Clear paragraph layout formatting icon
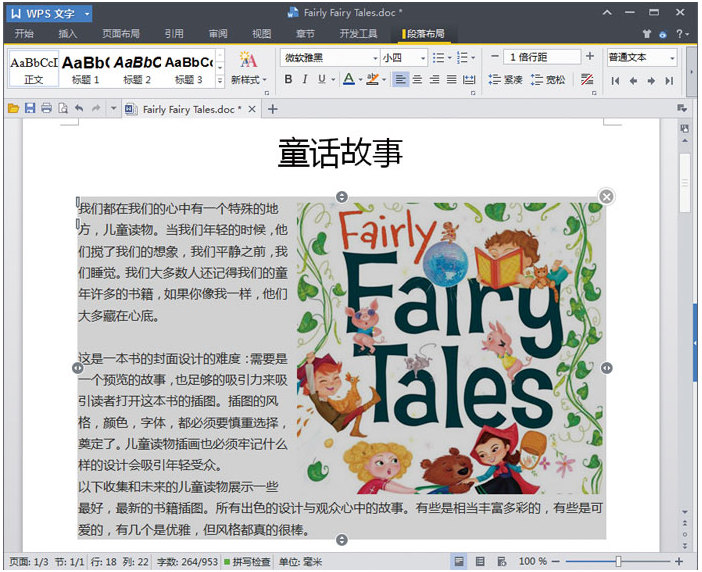The width and height of the screenshot is (702, 572). 586,80
